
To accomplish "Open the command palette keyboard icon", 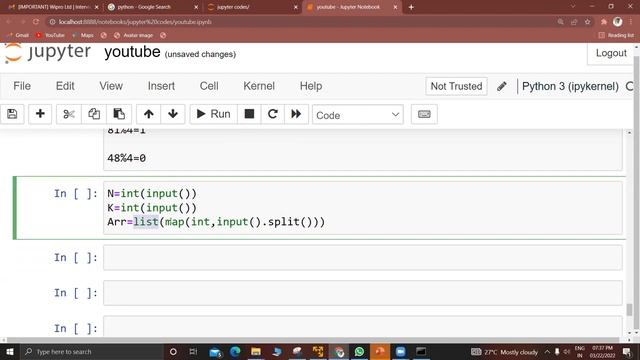I will [x=424, y=114].
